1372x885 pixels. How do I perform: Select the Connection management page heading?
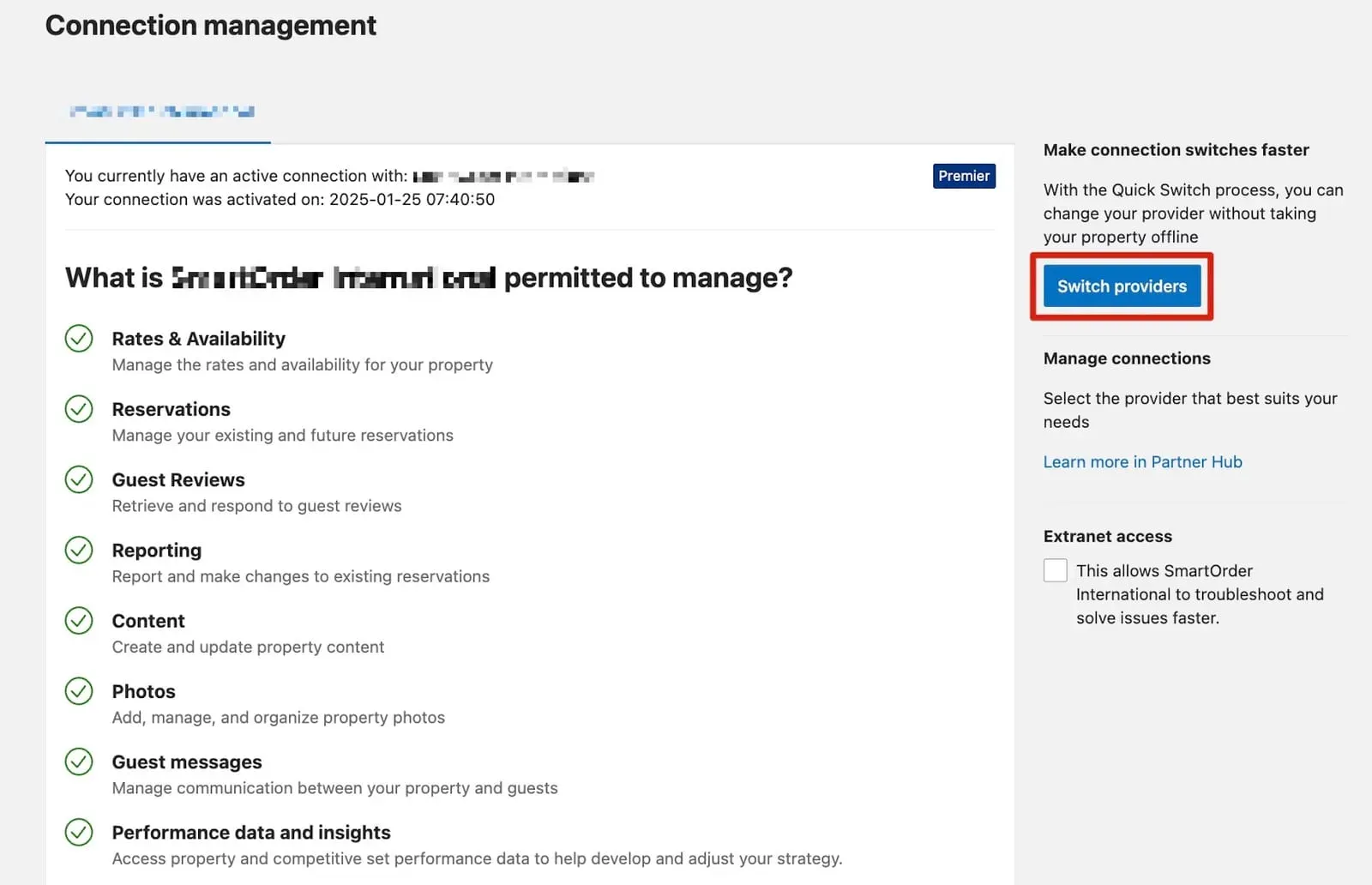pyautogui.click(x=211, y=25)
